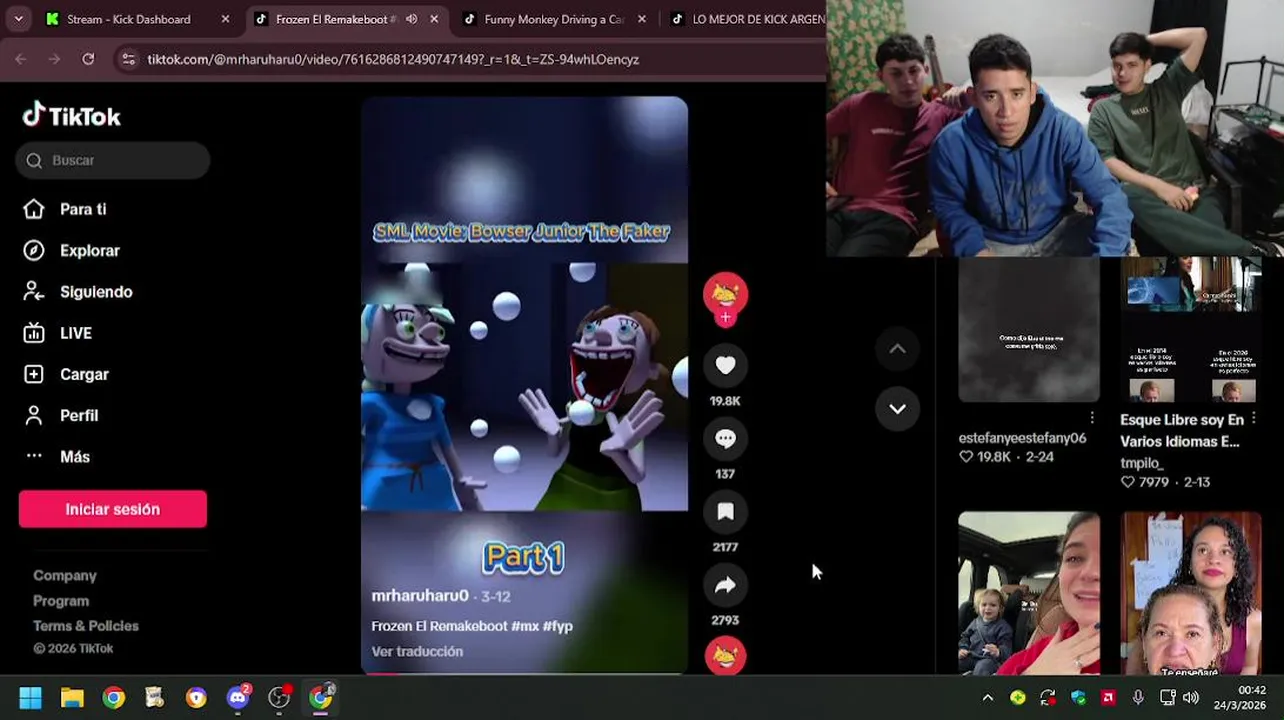Open Perfil page
This screenshot has height=720, width=1284.
point(60,415)
